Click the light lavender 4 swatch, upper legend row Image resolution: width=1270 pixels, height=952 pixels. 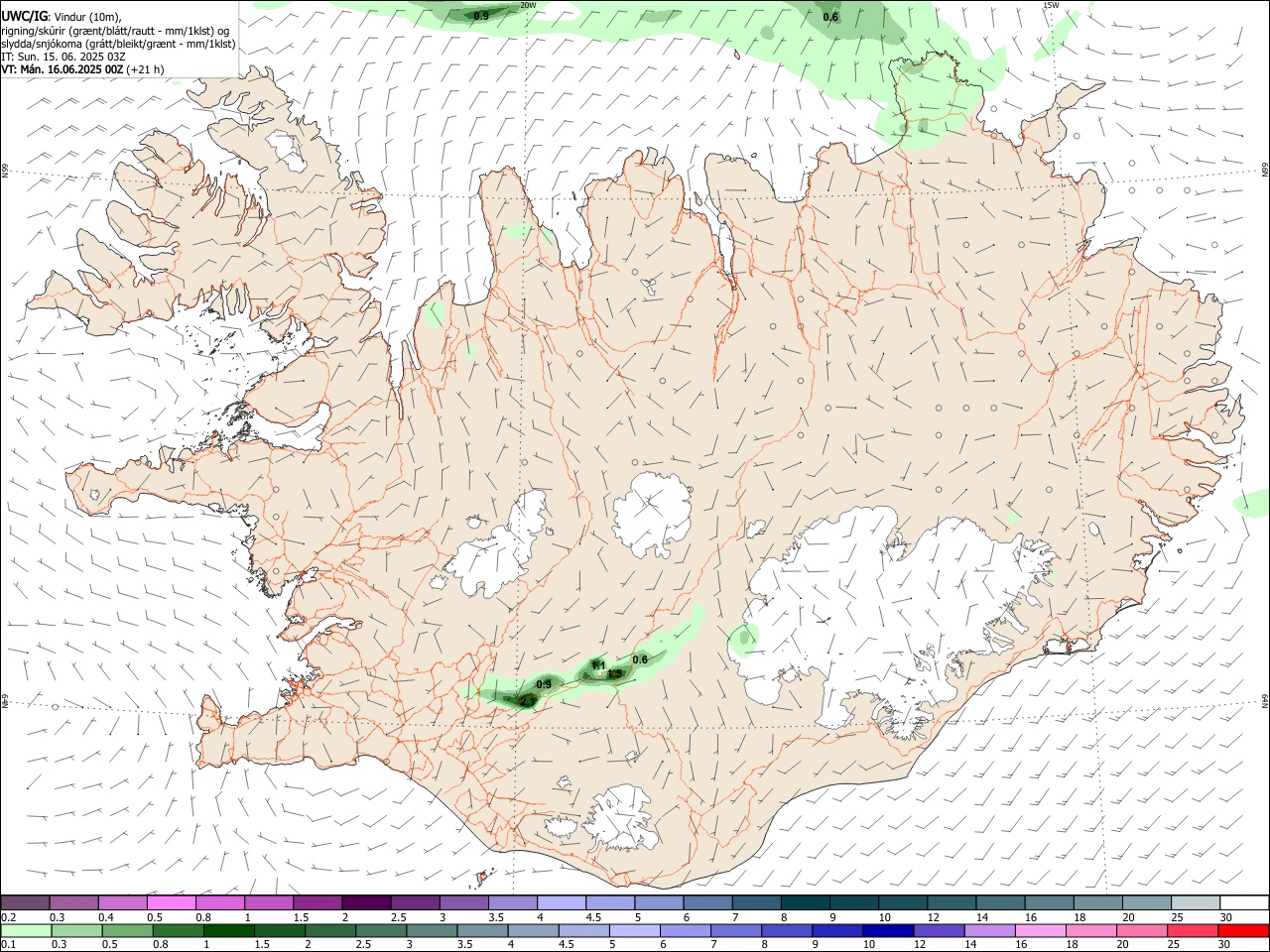pyautogui.click(x=562, y=902)
